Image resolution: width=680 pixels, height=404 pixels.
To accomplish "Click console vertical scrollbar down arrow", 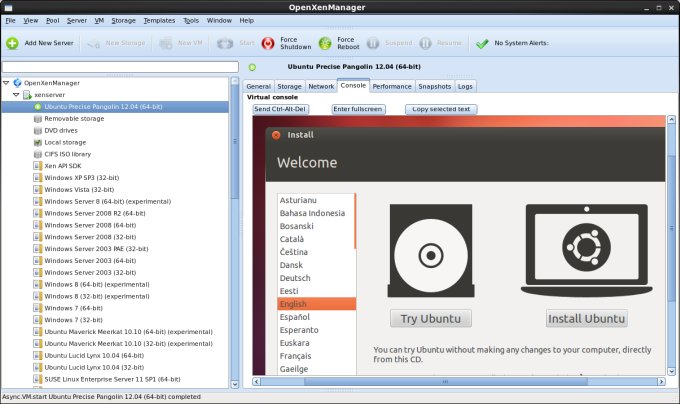I will click(x=671, y=371).
